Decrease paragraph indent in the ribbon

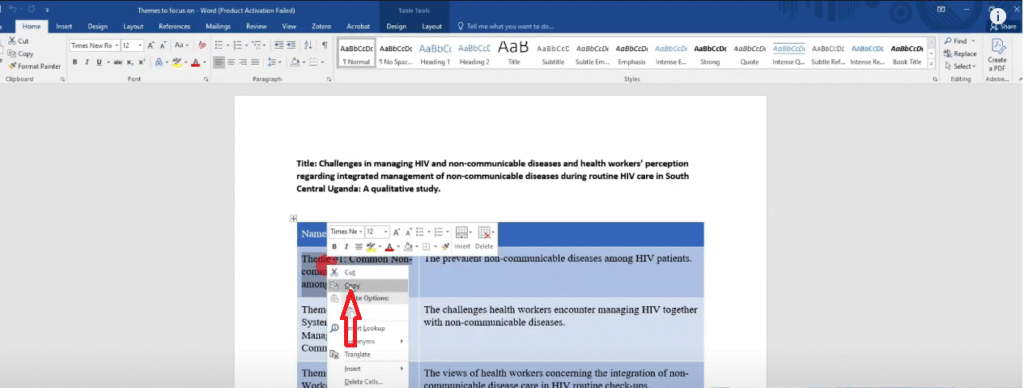coord(279,45)
